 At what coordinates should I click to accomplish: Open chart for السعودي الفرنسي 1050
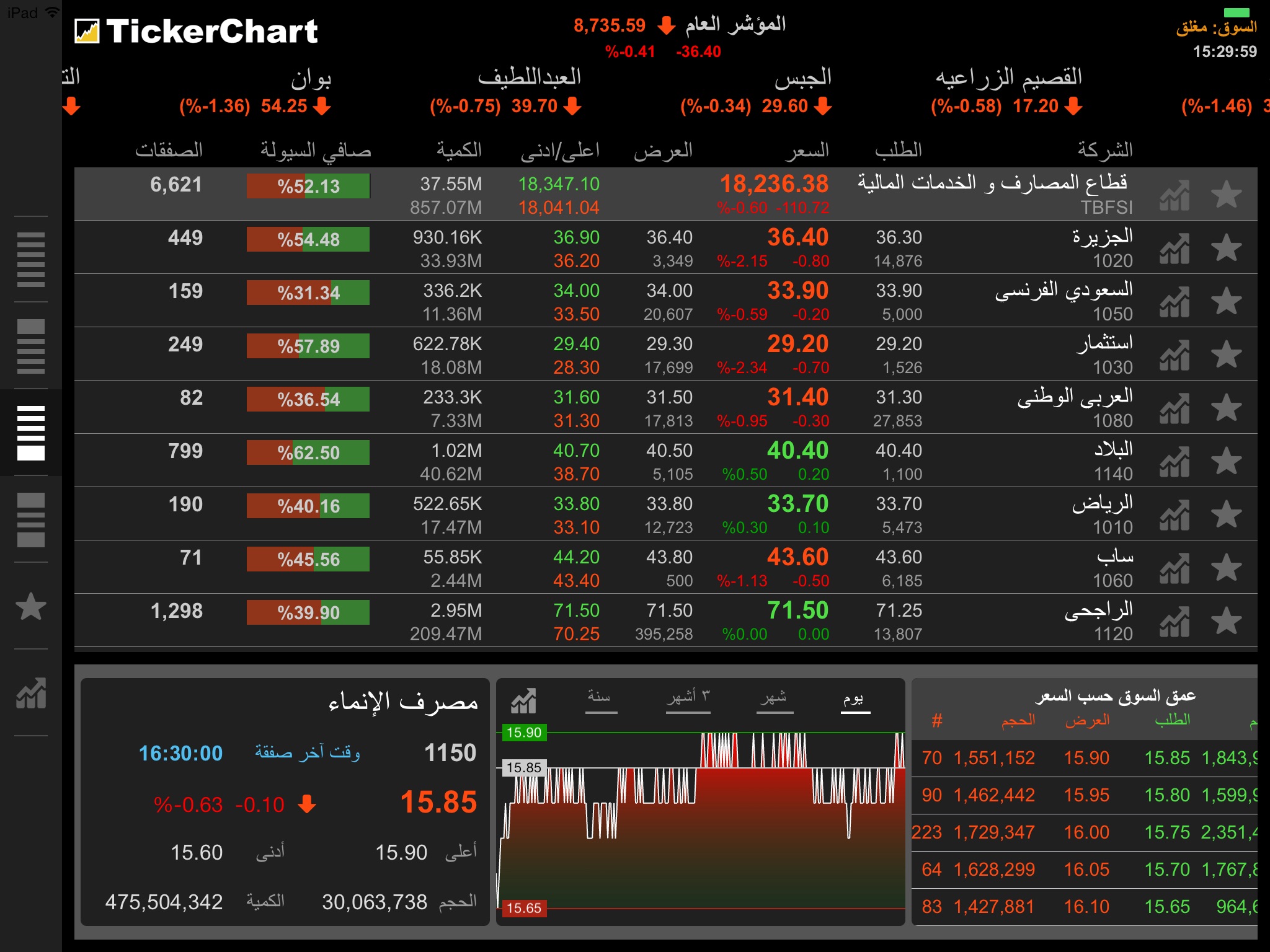(x=1175, y=302)
